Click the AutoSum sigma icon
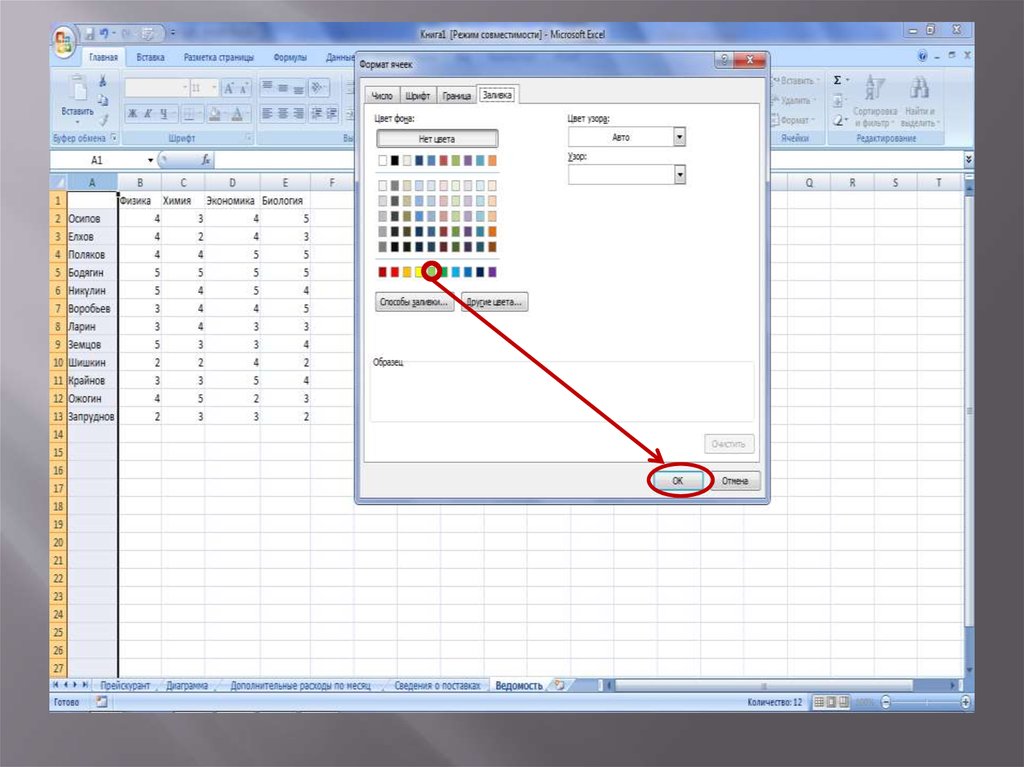The image size is (1024, 767). coord(837,81)
